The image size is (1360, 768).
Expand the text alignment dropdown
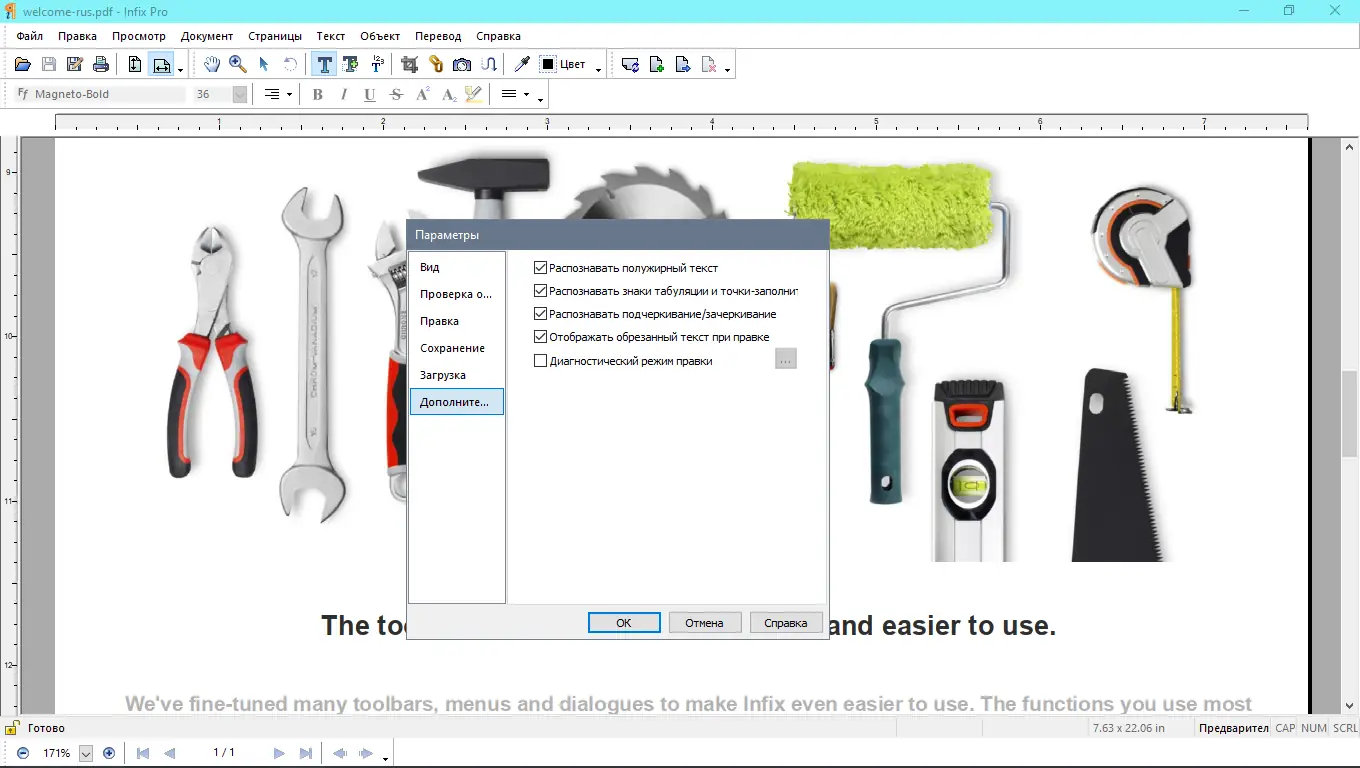(289, 95)
